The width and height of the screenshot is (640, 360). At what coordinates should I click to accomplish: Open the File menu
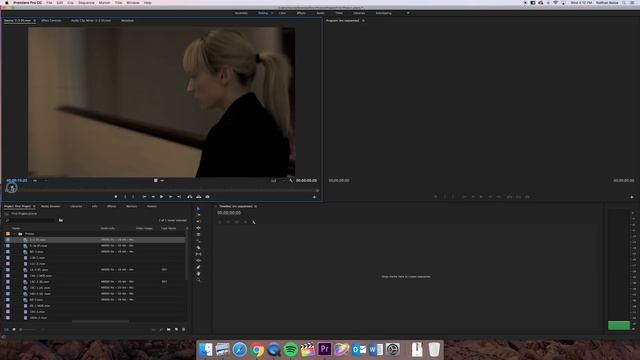pos(49,3)
